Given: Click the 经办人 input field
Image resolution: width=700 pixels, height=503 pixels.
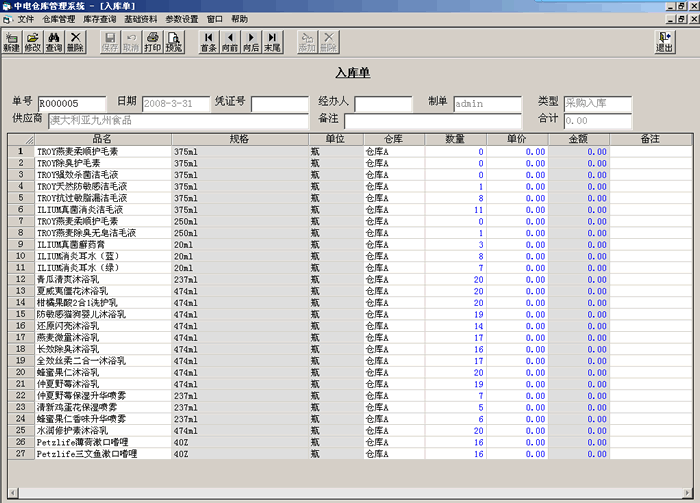Looking at the screenshot, I should (x=383, y=104).
